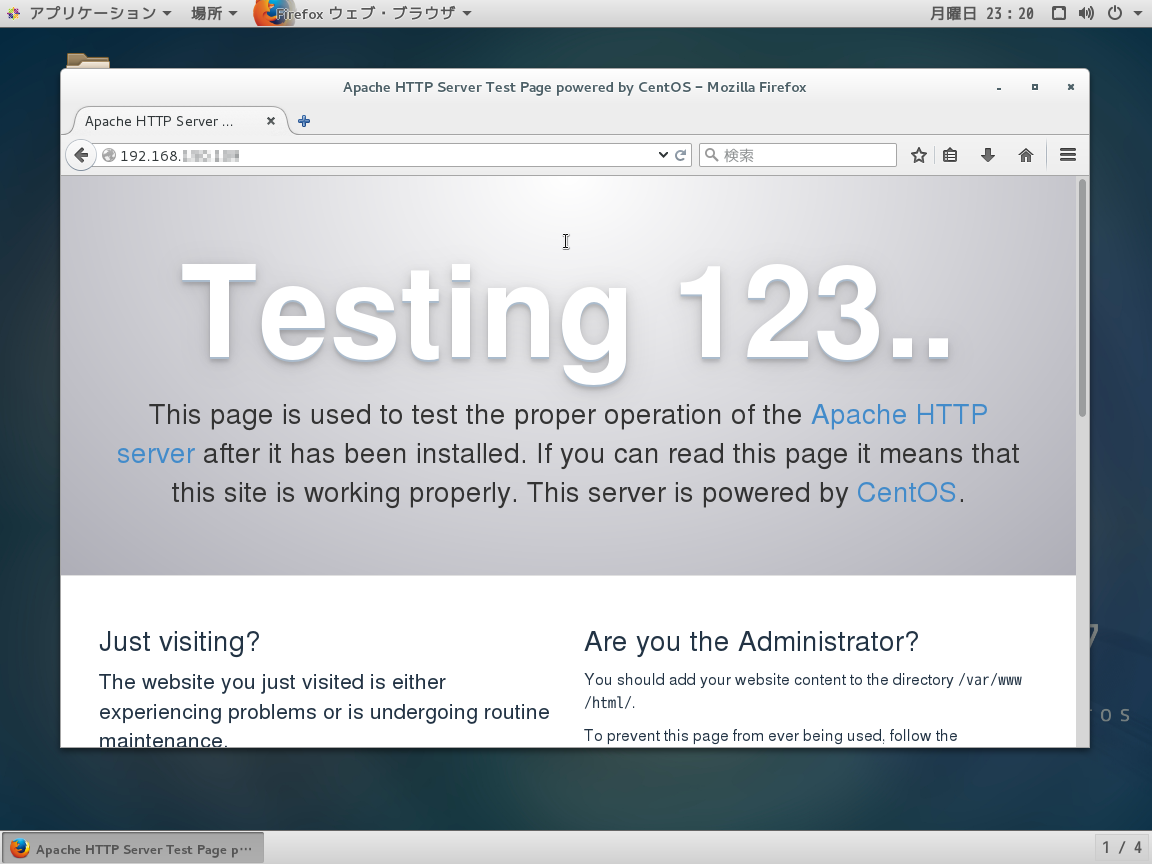1152x864 pixels.
Task: Open the power menu icon in top panel
Action: [1115, 13]
